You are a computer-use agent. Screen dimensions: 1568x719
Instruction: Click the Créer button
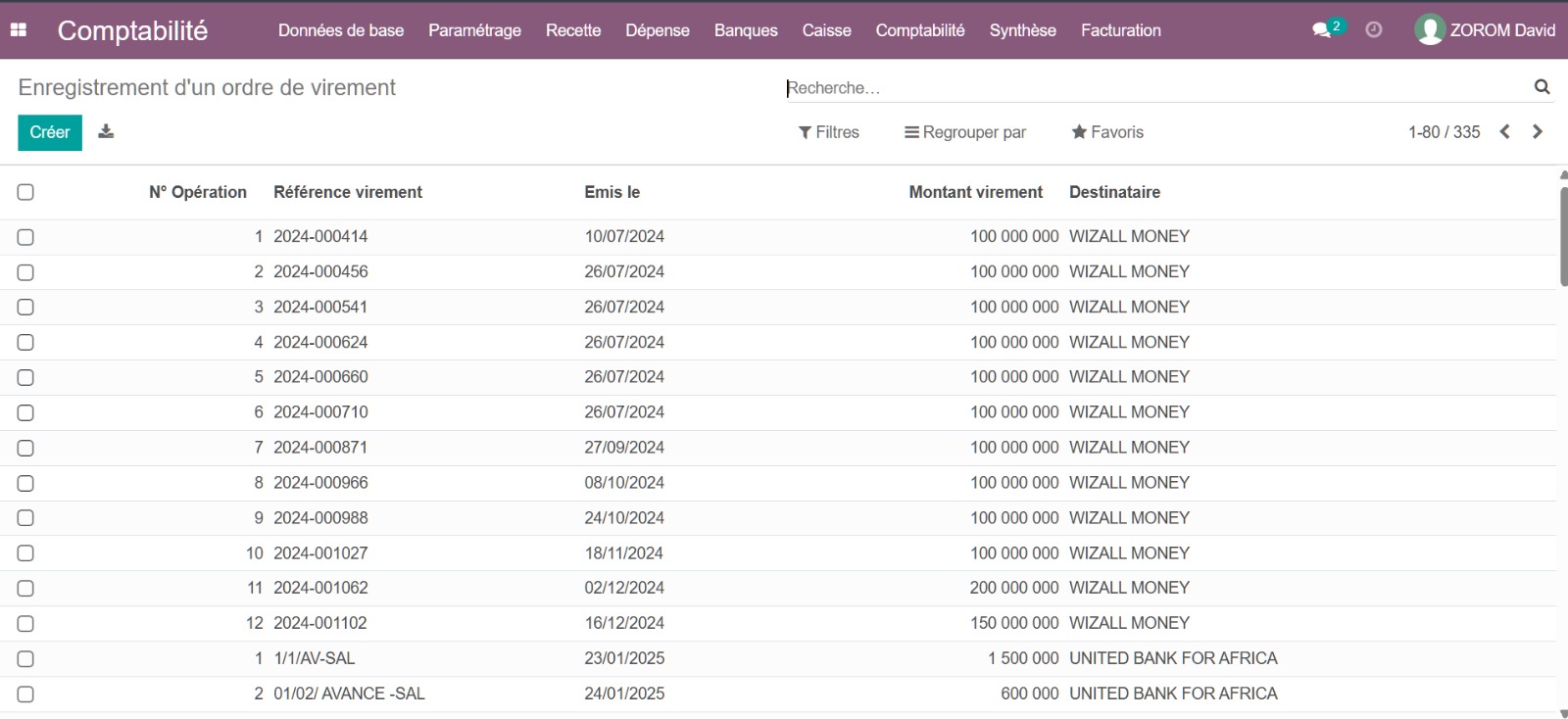(50, 132)
